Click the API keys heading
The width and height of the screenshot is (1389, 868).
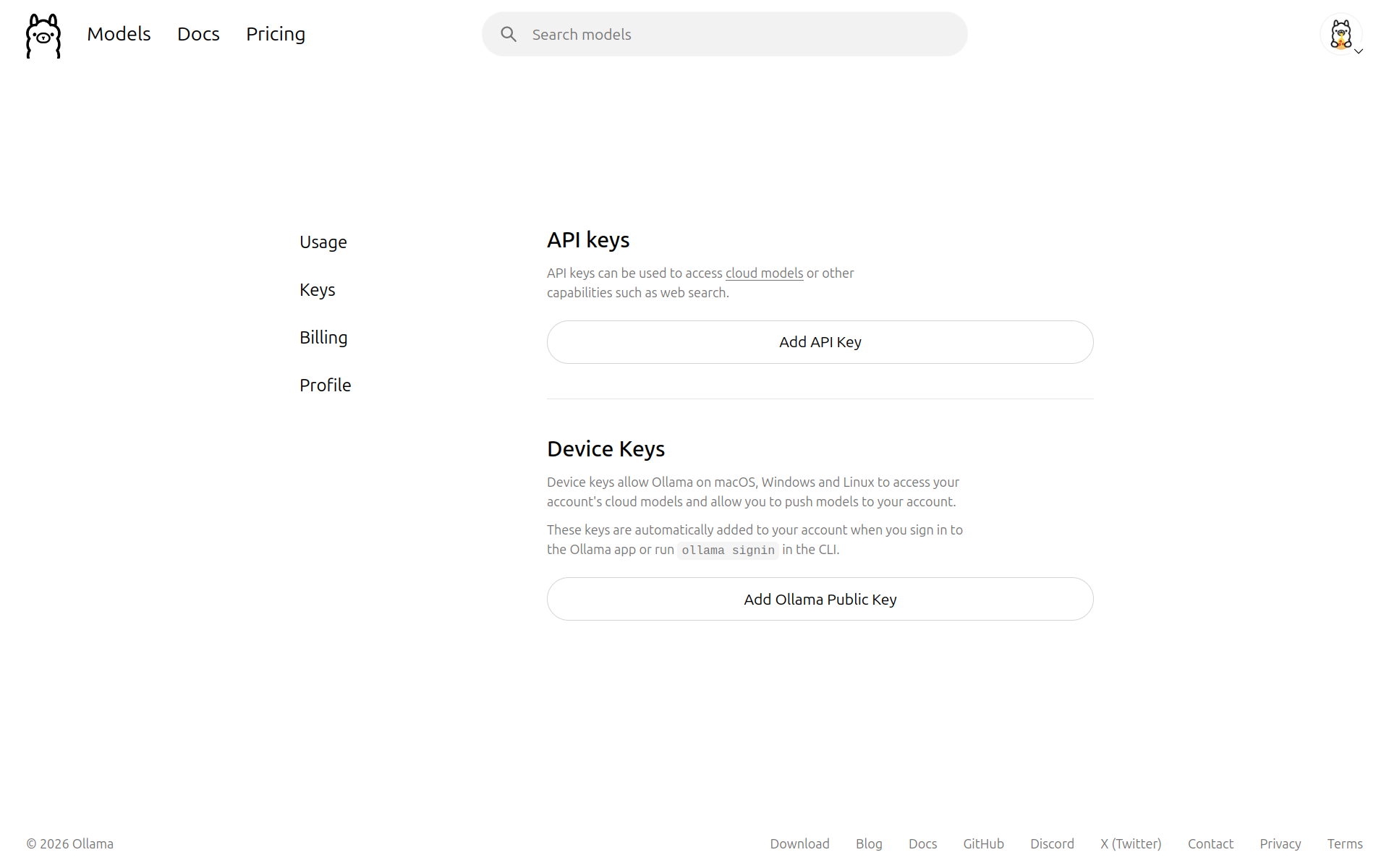[x=588, y=239]
